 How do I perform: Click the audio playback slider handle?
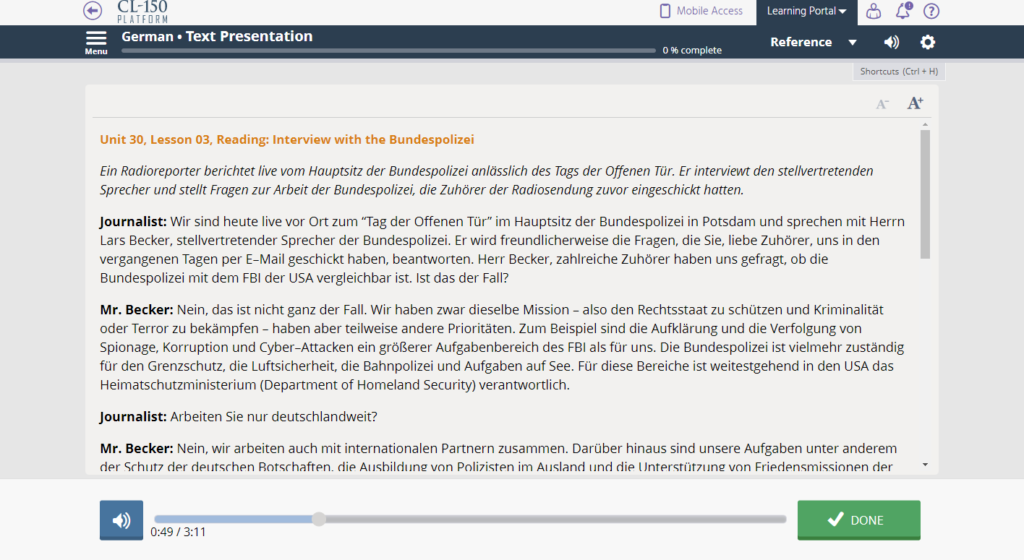click(x=319, y=519)
